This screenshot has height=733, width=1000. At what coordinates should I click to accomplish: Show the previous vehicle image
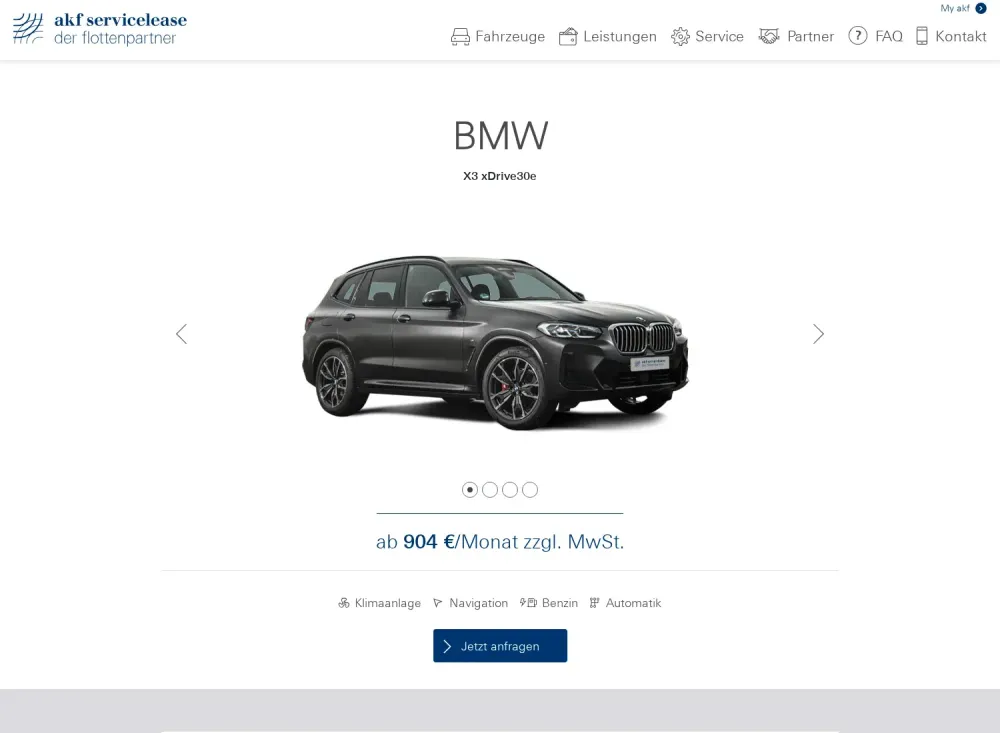point(182,334)
